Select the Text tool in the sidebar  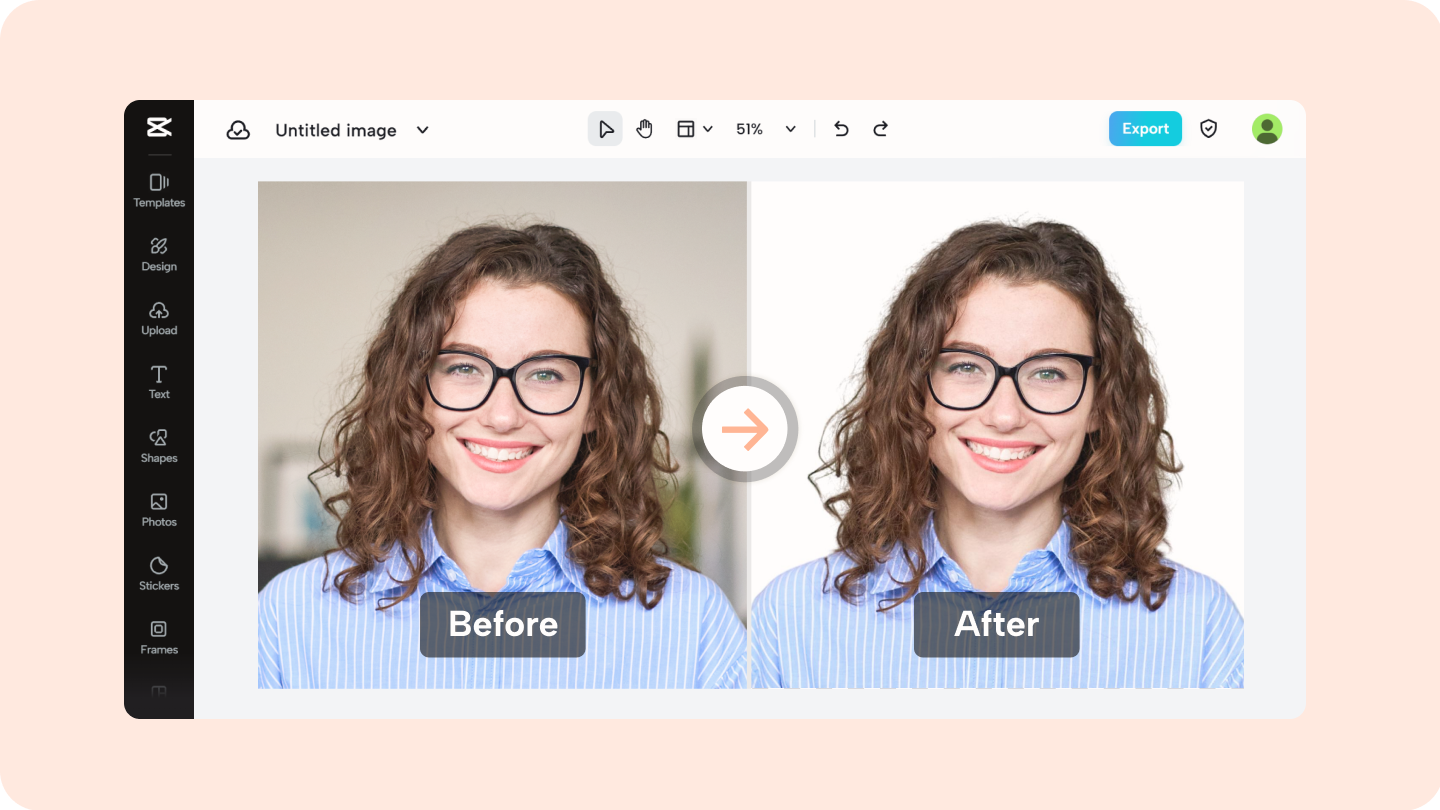click(159, 382)
